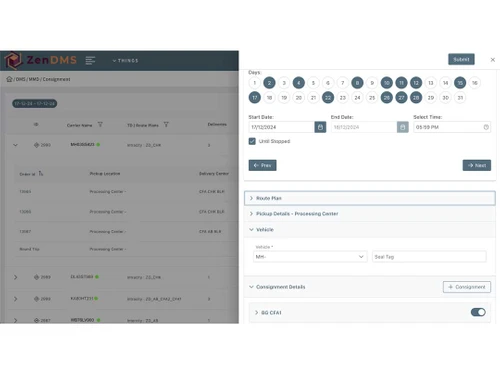The height and width of the screenshot is (375, 500).
Task: Go back with the Prev button
Action: [262, 165]
